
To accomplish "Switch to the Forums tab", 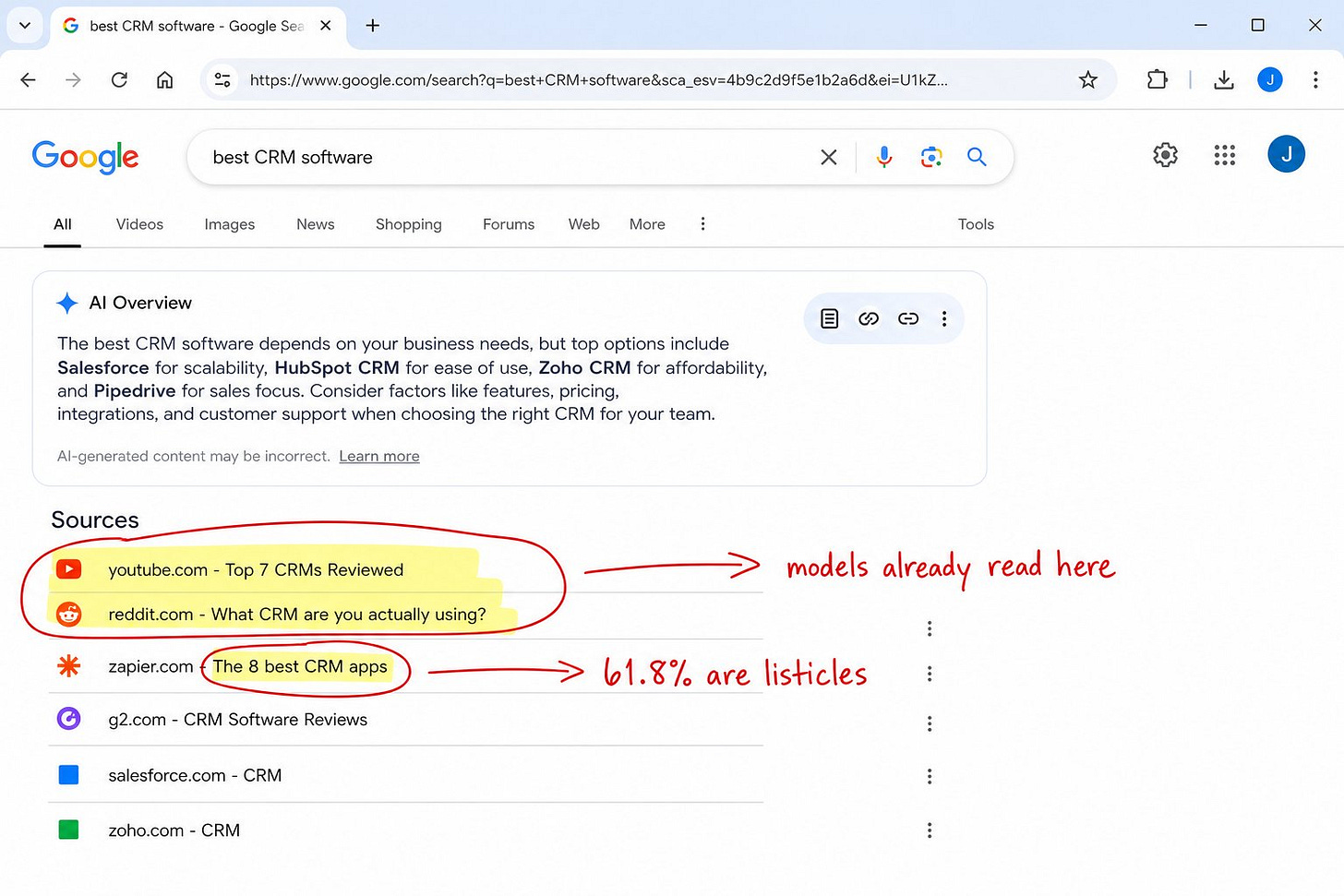I will (x=509, y=224).
